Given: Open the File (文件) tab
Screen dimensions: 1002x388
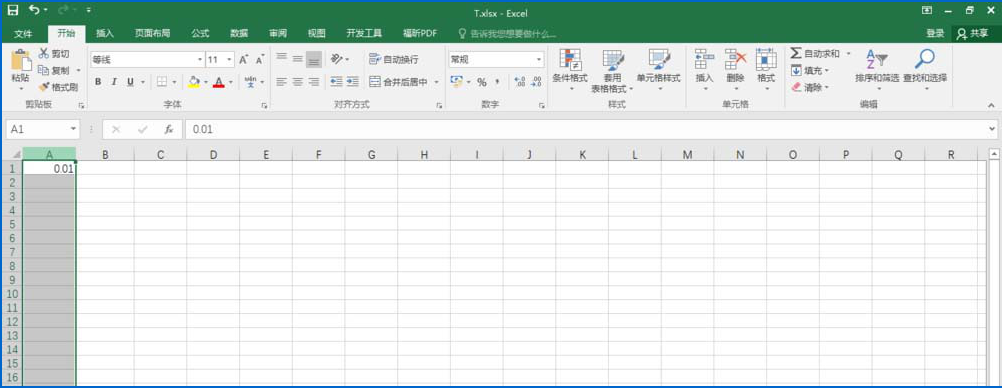Looking at the screenshot, I should tap(24, 34).
